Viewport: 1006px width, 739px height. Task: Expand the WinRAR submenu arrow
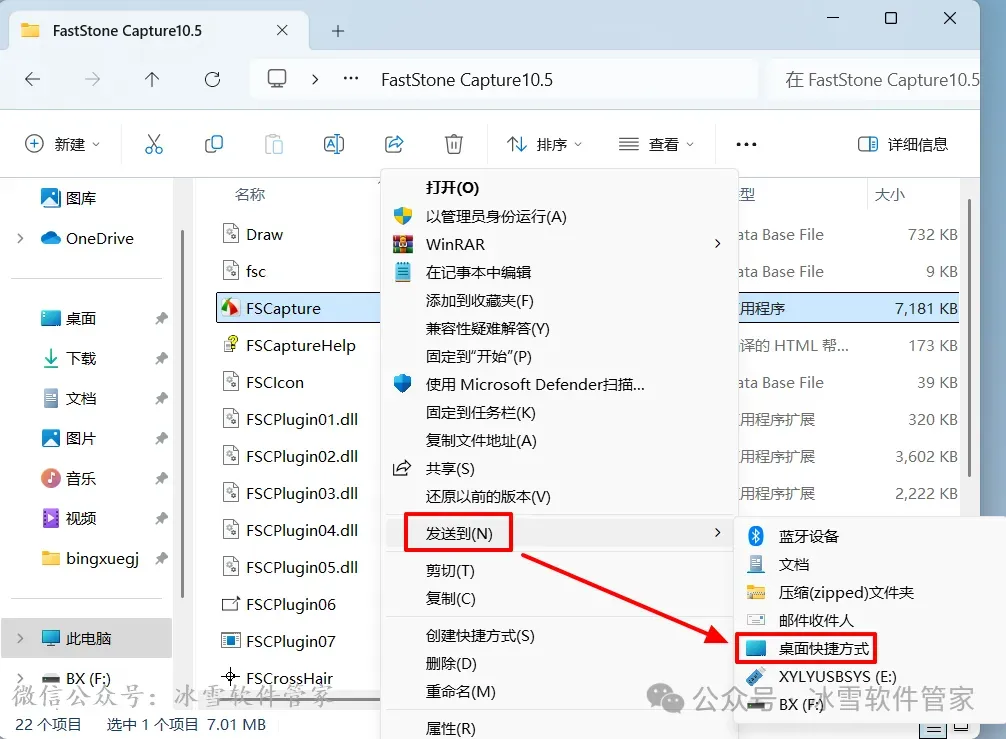(717, 244)
